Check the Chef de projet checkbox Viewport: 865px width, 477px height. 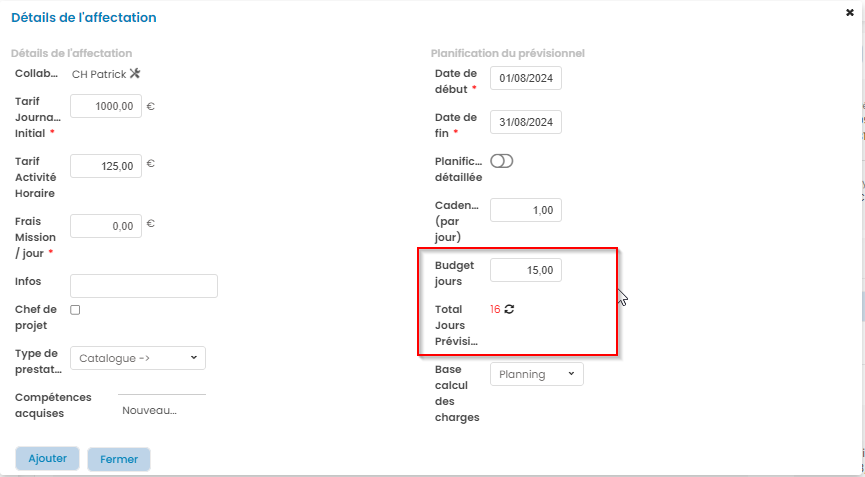click(x=75, y=310)
